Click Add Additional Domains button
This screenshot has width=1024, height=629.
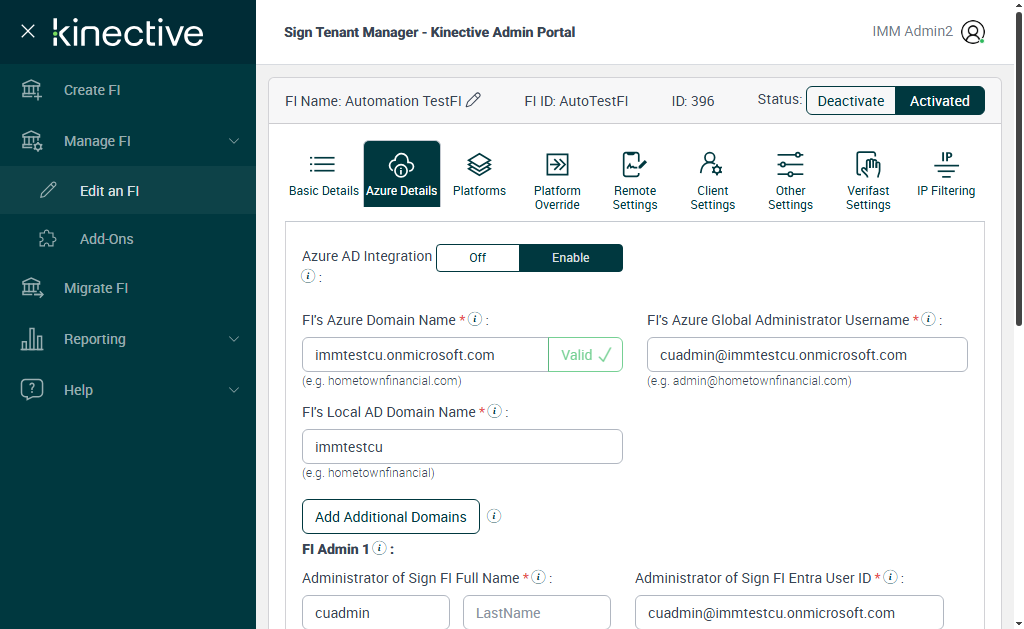pyautogui.click(x=391, y=517)
